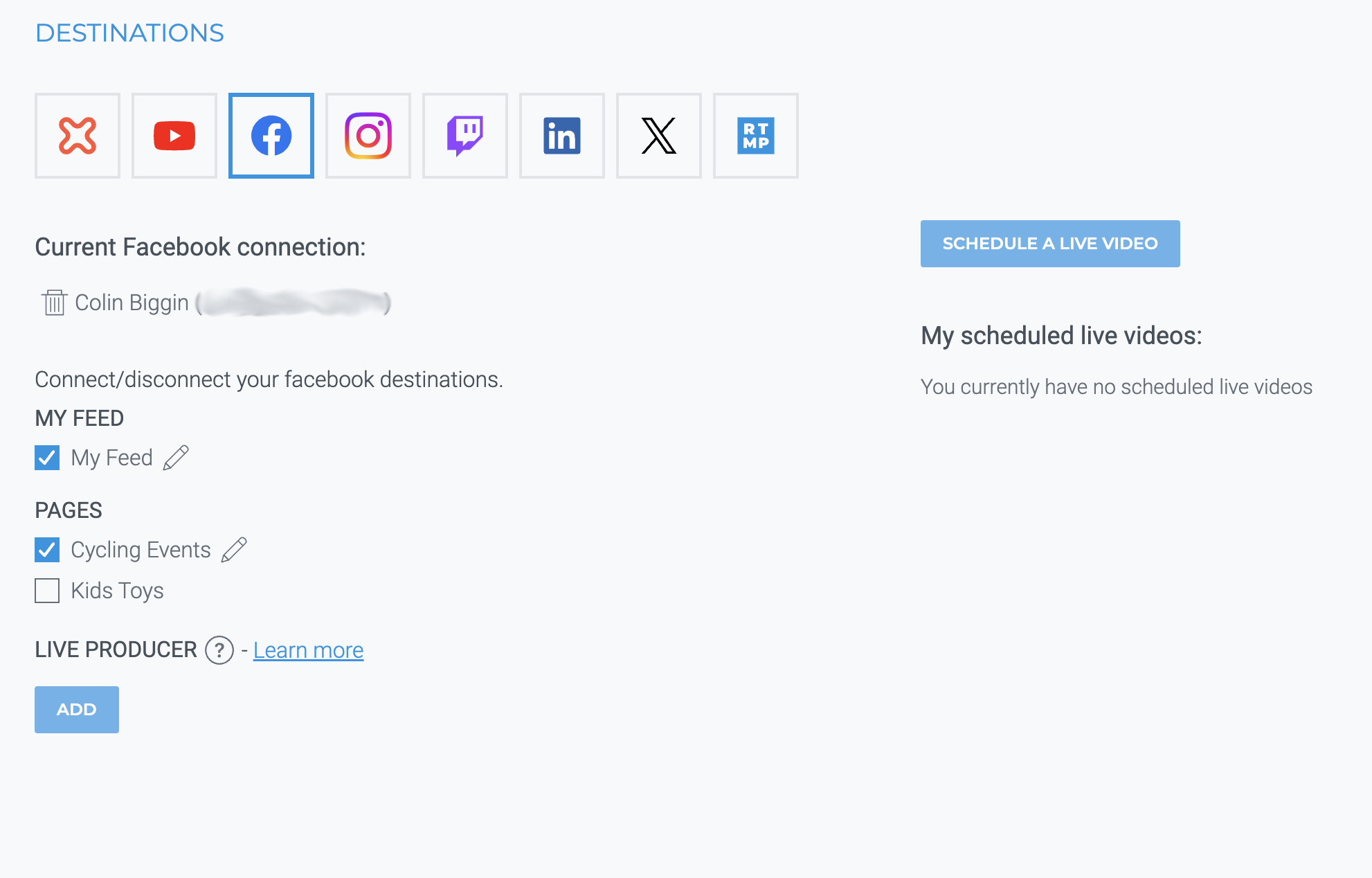The height and width of the screenshot is (878, 1372).
Task: Open the Learn more link
Action: pyautogui.click(x=308, y=650)
